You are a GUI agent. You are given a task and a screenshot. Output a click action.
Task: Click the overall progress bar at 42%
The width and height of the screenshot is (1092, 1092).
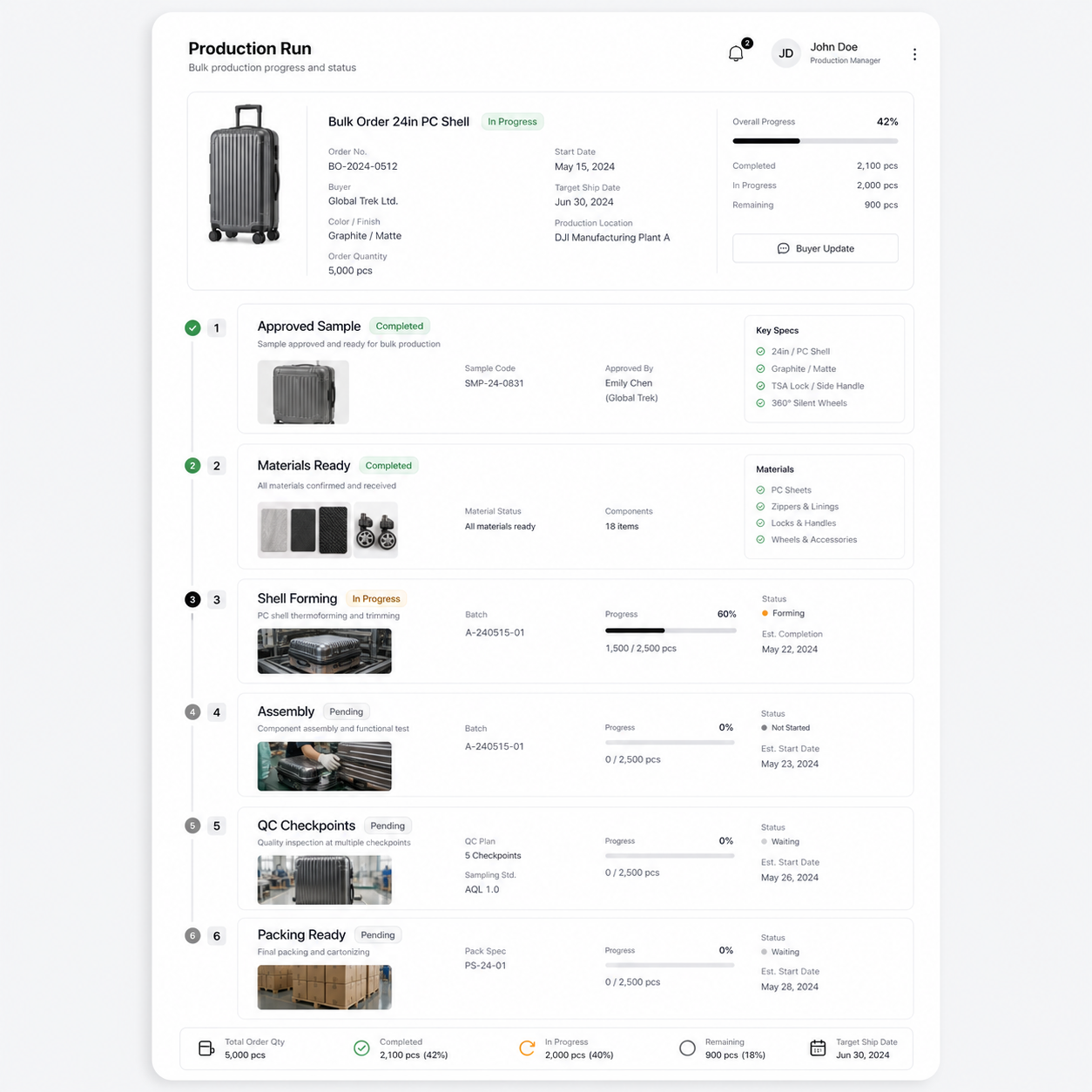[x=815, y=140]
